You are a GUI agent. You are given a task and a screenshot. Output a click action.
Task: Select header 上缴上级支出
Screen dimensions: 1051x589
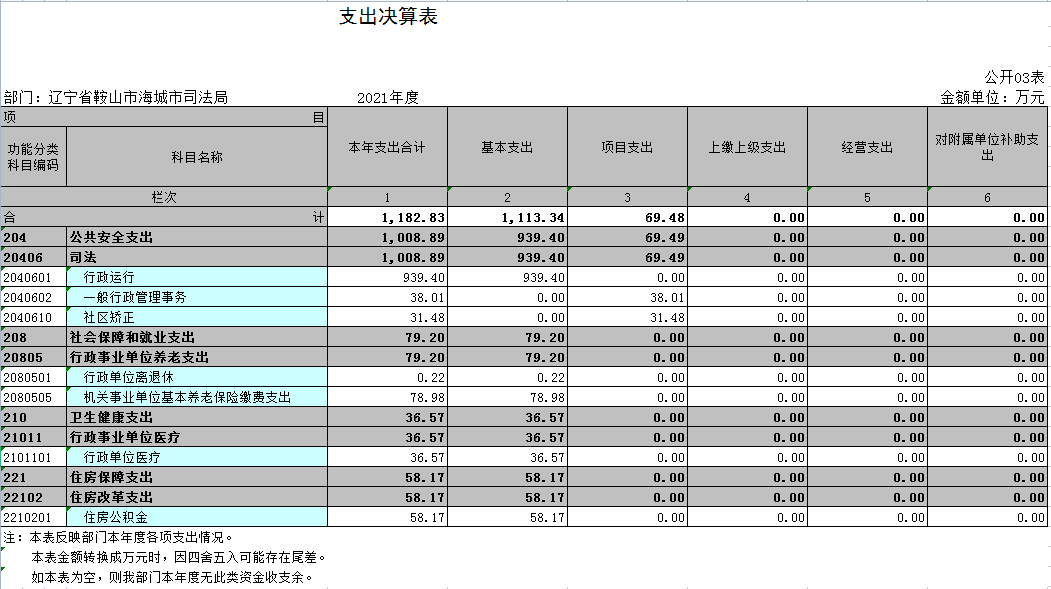747,147
